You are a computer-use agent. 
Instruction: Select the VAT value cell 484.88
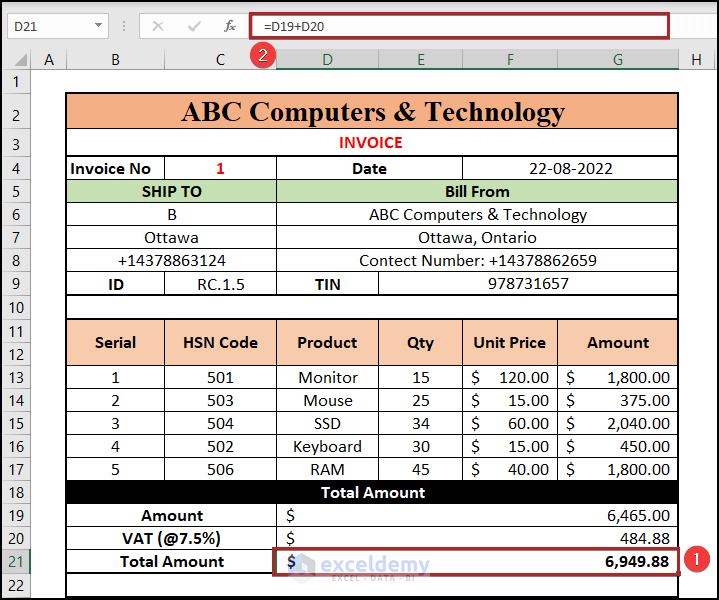477,539
